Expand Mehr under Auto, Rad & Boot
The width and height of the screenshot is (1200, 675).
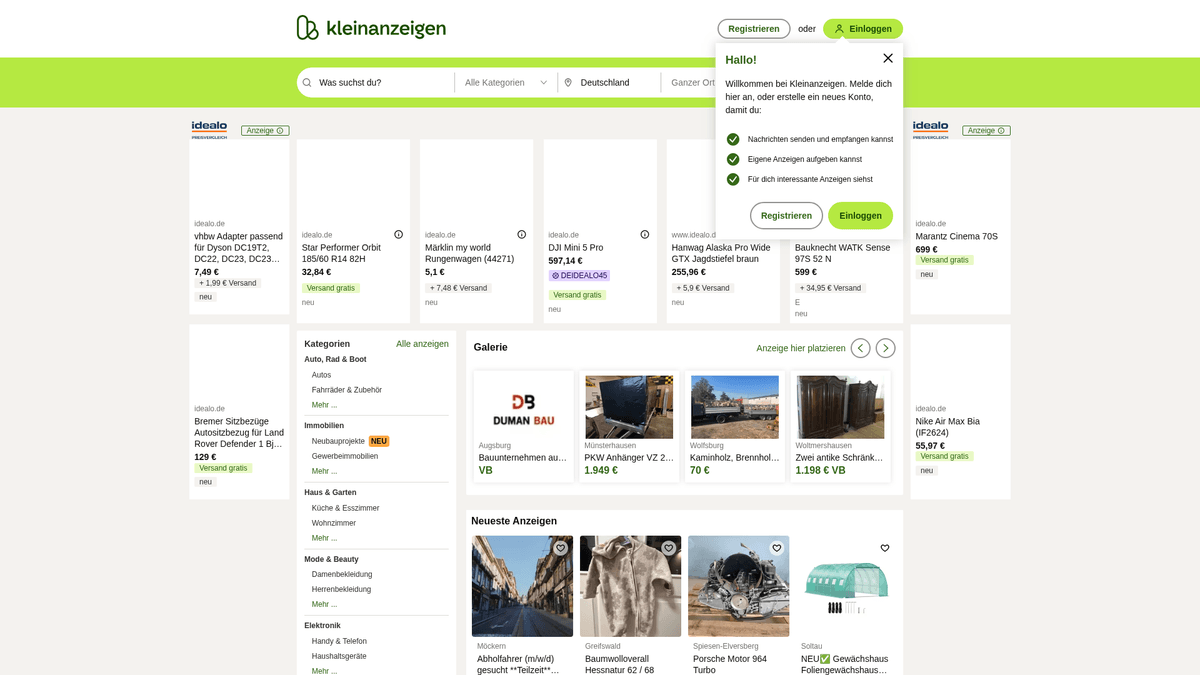tap(324, 405)
